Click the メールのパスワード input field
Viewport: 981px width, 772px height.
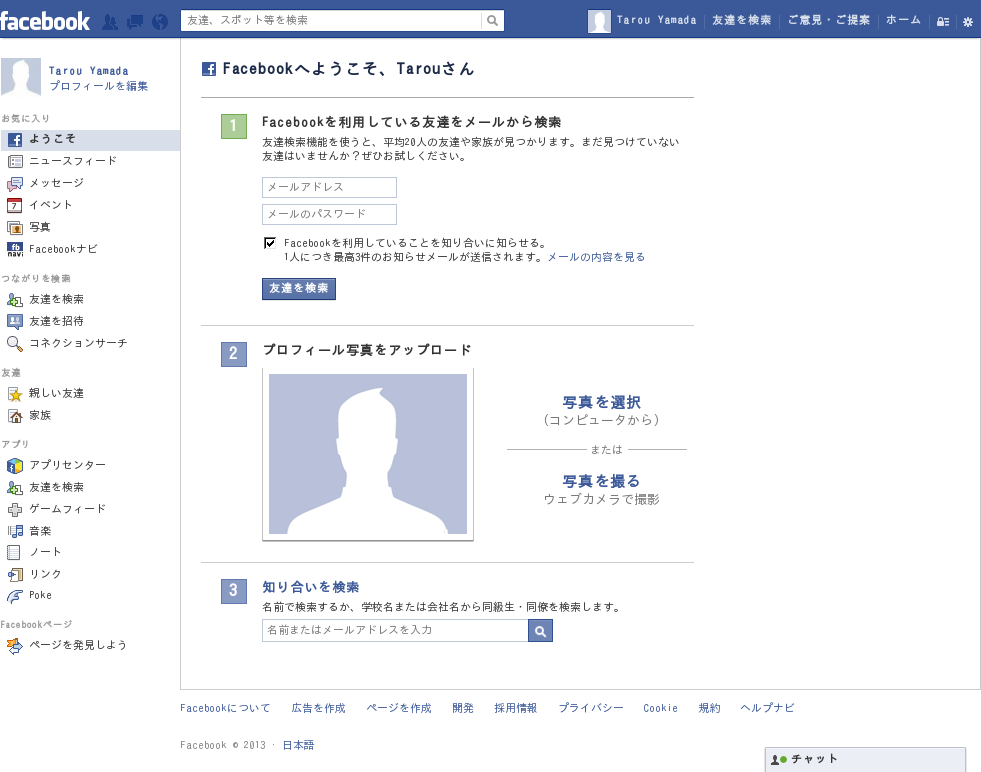329,214
